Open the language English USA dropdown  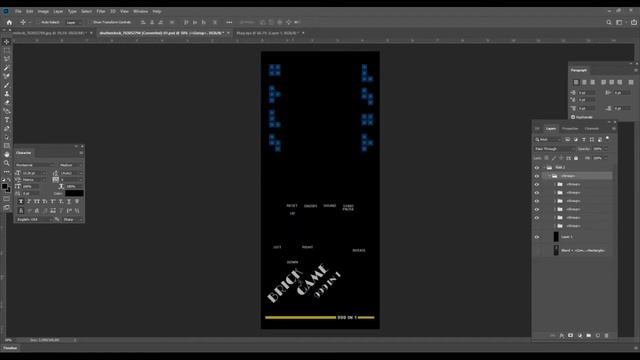pos(34,220)
